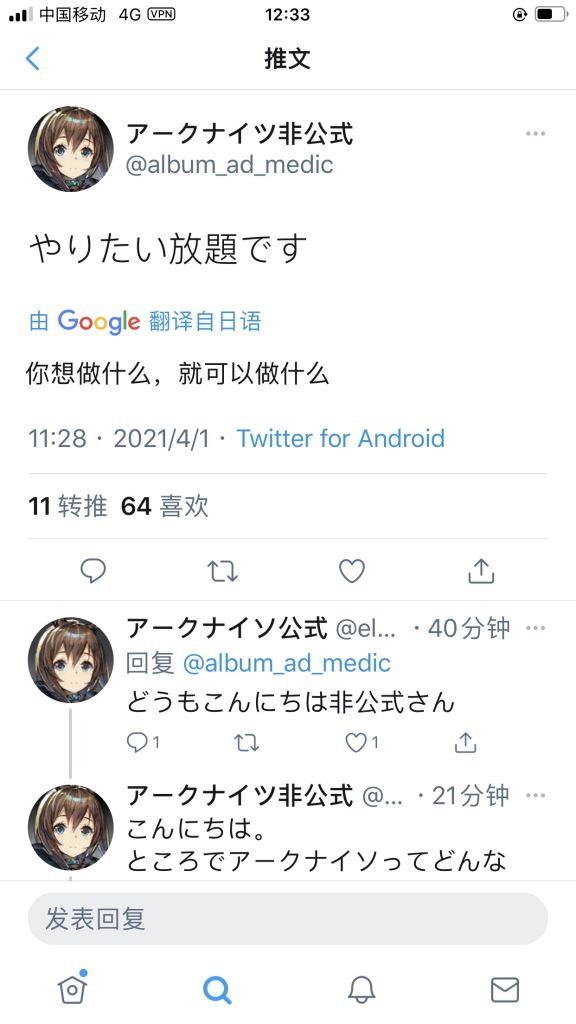Open Search from the bottom navigation bar
This screenshot has width=576, height=1024.
(216, 989)
